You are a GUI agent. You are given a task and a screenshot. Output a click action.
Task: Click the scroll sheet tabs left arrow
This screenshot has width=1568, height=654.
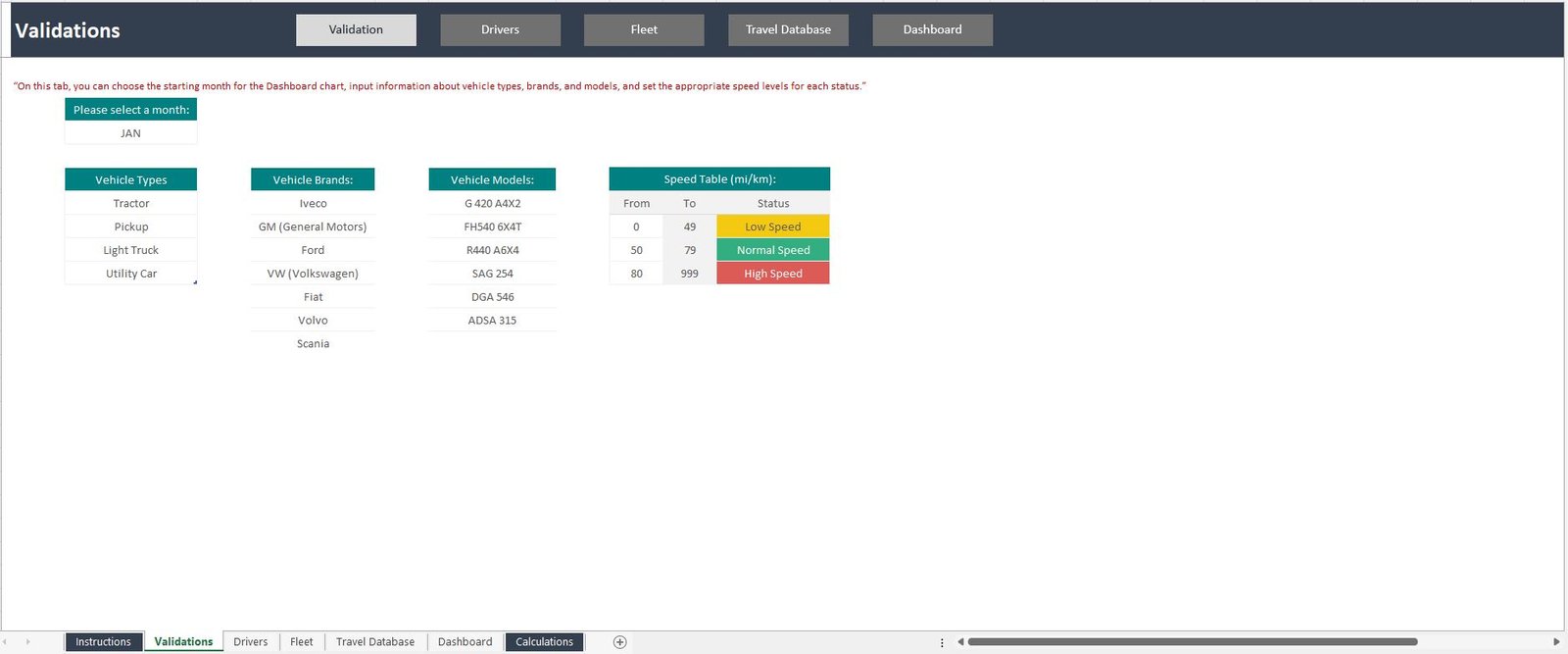(x=5, y=642)
